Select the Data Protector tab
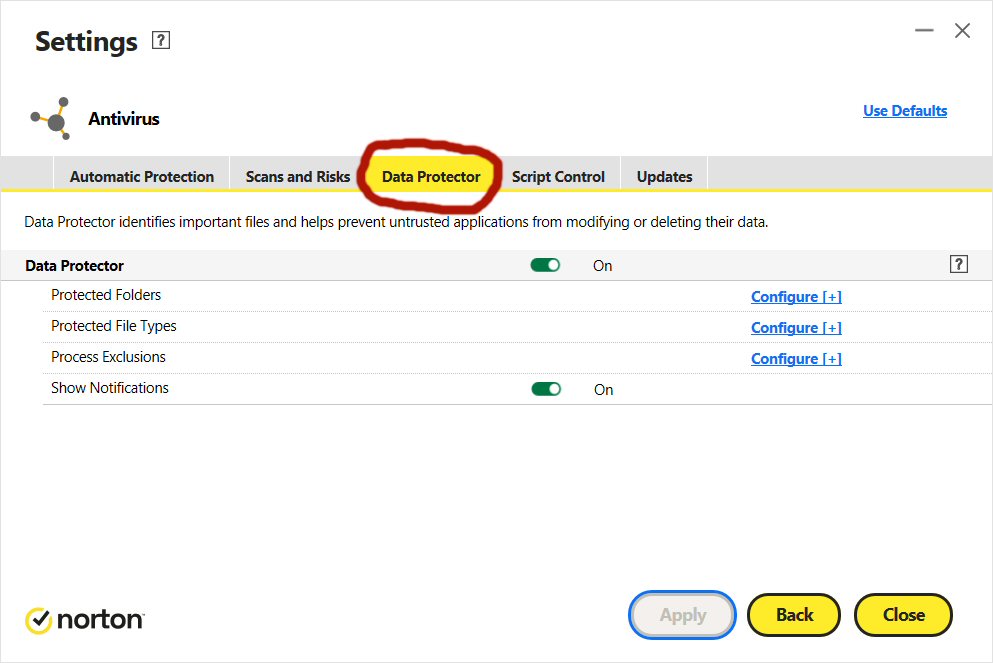993x663 pixels. click(x=431, y=176)
